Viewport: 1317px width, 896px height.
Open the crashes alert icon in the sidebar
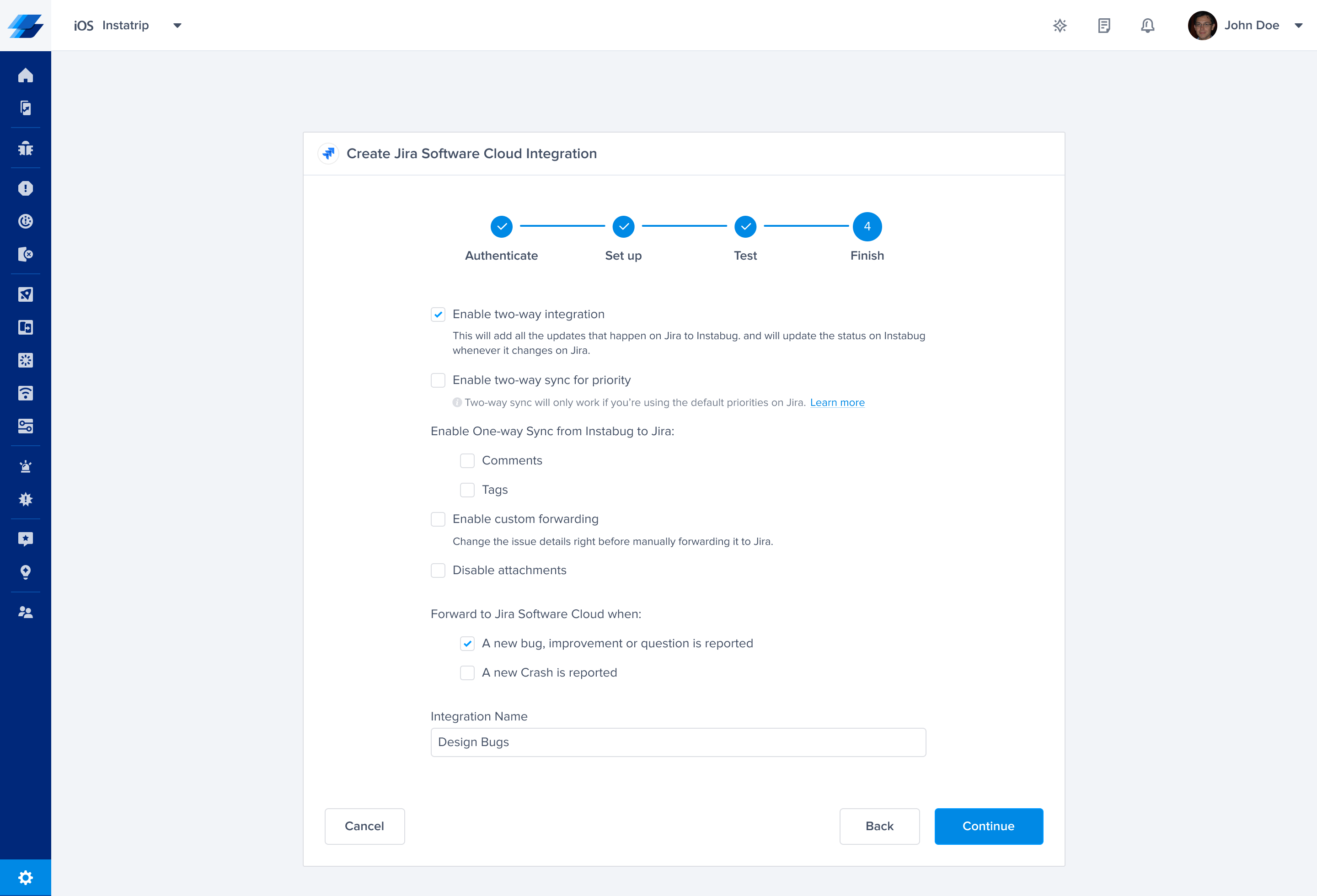pos(26,188)
